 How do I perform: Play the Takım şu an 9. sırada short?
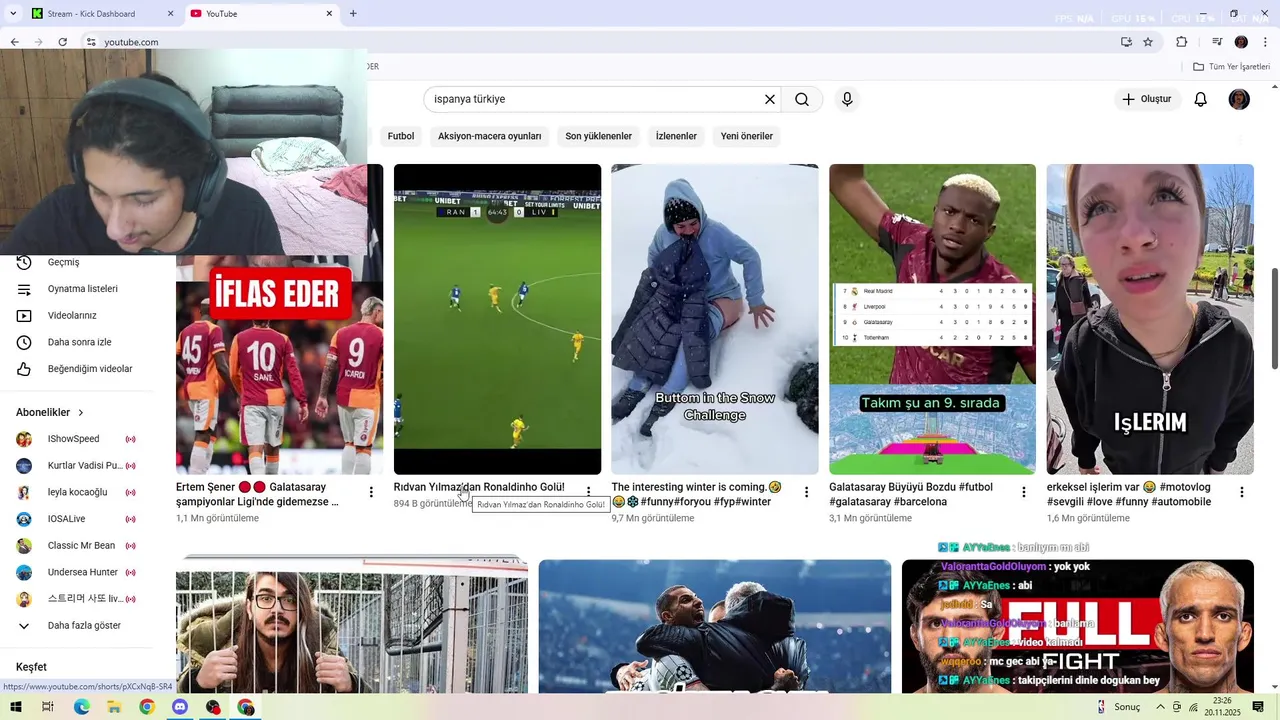coord(932,319)
